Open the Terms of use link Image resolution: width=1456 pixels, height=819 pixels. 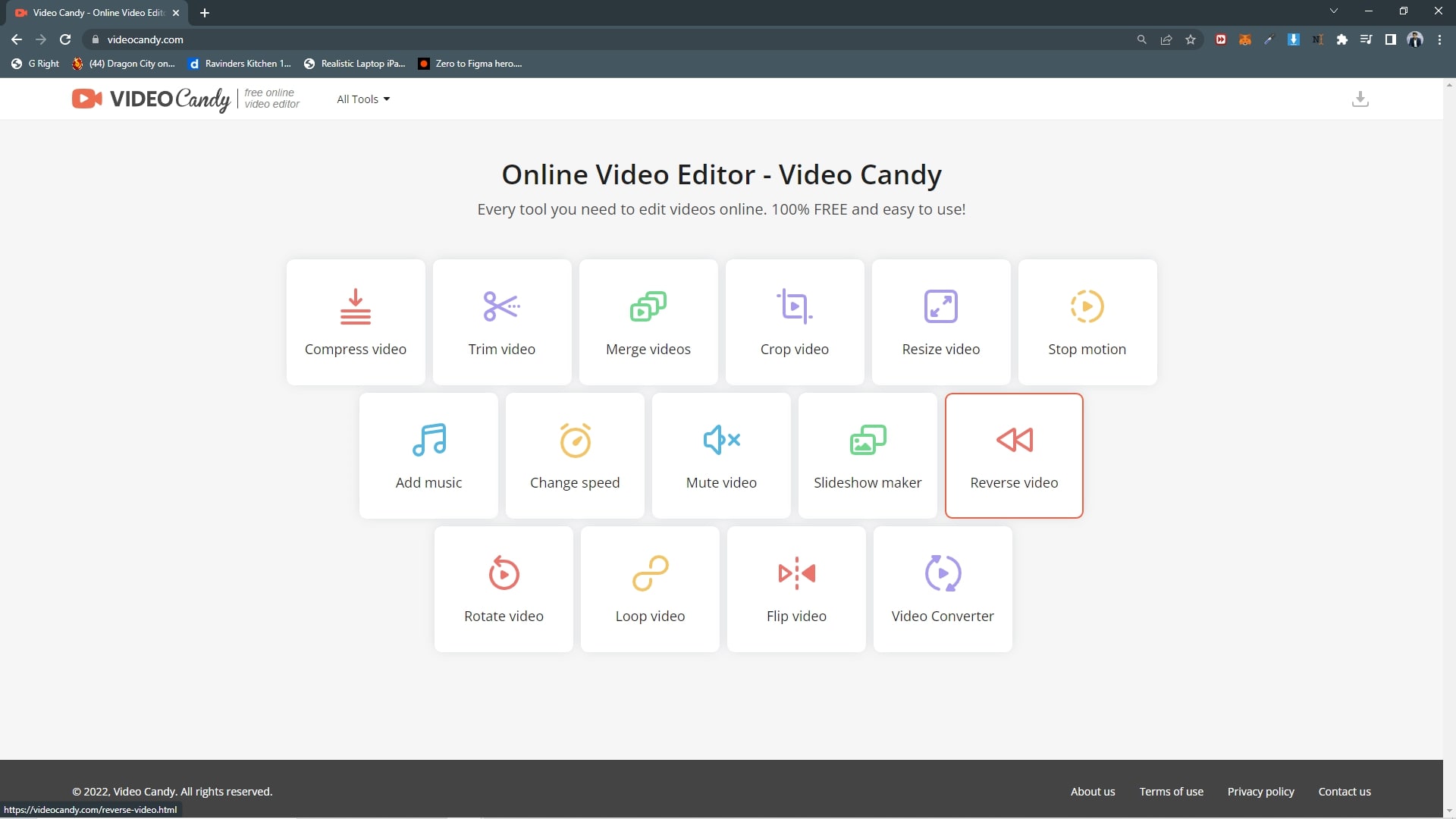(1171, 792)
